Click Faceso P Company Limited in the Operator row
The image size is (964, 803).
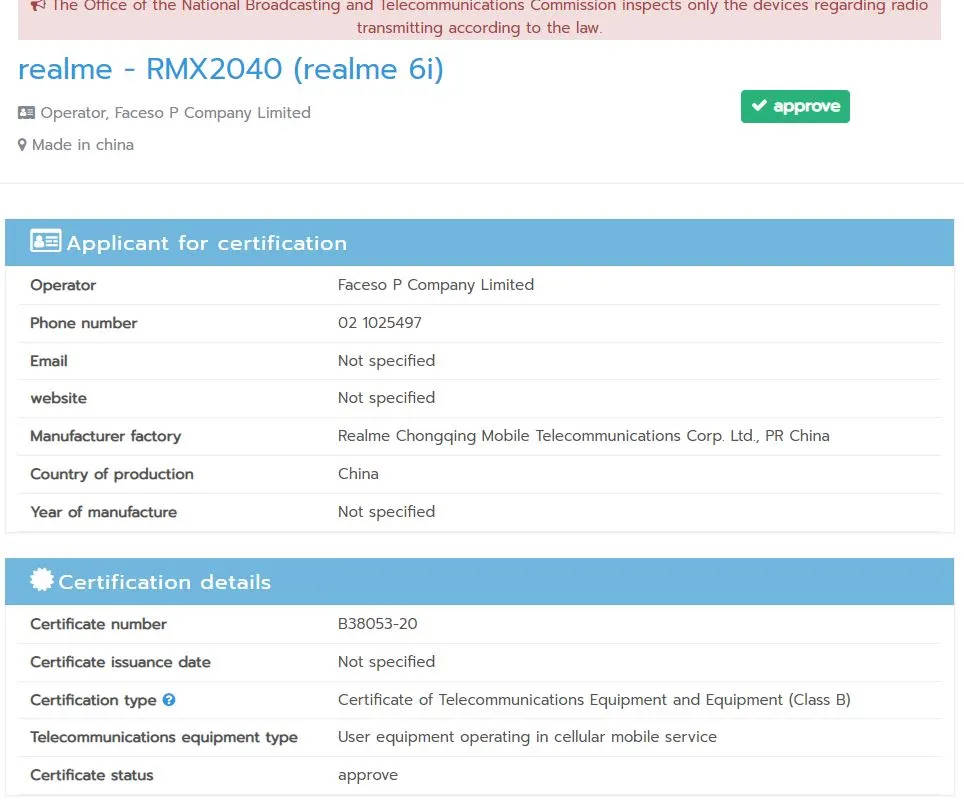(435, 285)
